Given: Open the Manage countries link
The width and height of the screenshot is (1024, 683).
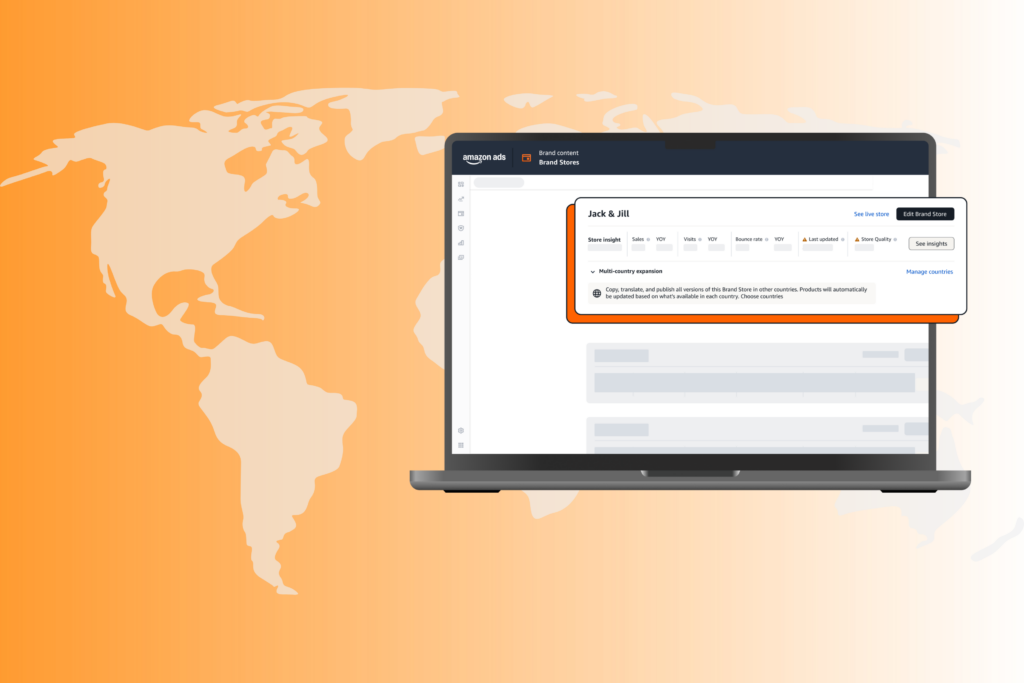Looking at the screenshot, I should tap(929, 272).
